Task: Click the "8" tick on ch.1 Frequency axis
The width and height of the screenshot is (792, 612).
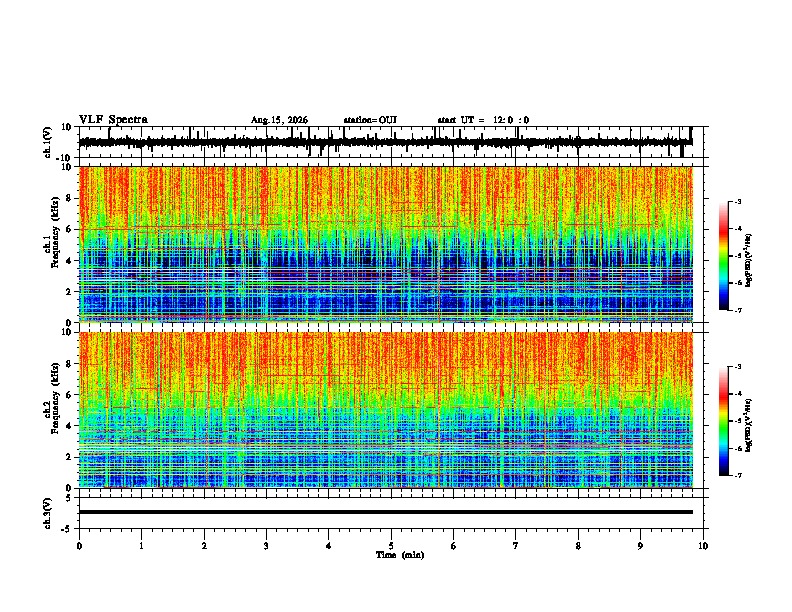Action: pos(70,198)
